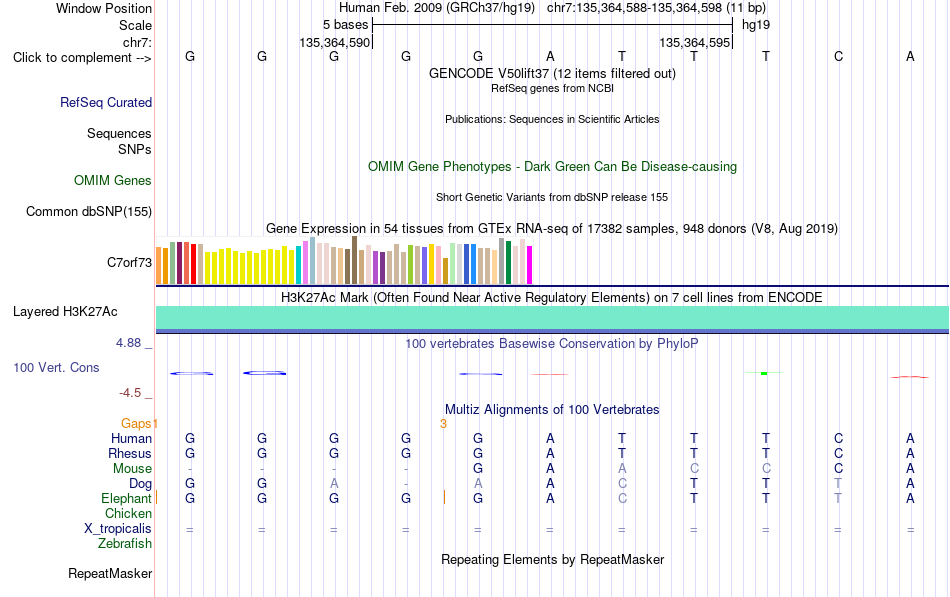Viewport: 950px width, 597px height.
Task: Click the pure red bar in GTEx chart
Action: point(193,264)
